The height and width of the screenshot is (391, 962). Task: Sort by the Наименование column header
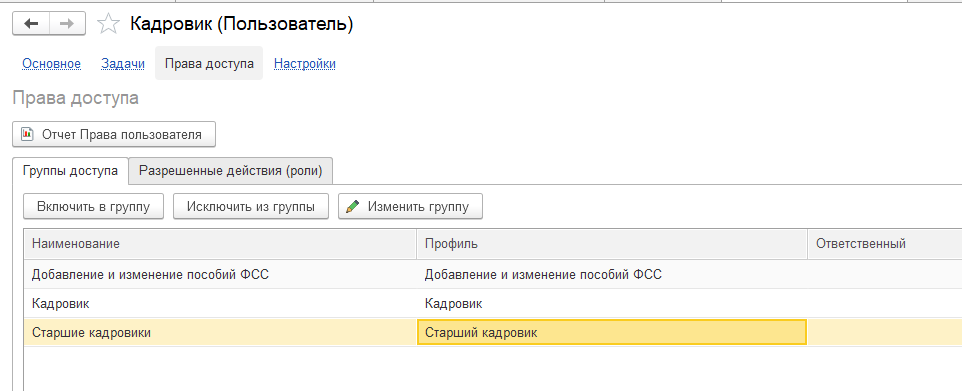pos(220,244)
